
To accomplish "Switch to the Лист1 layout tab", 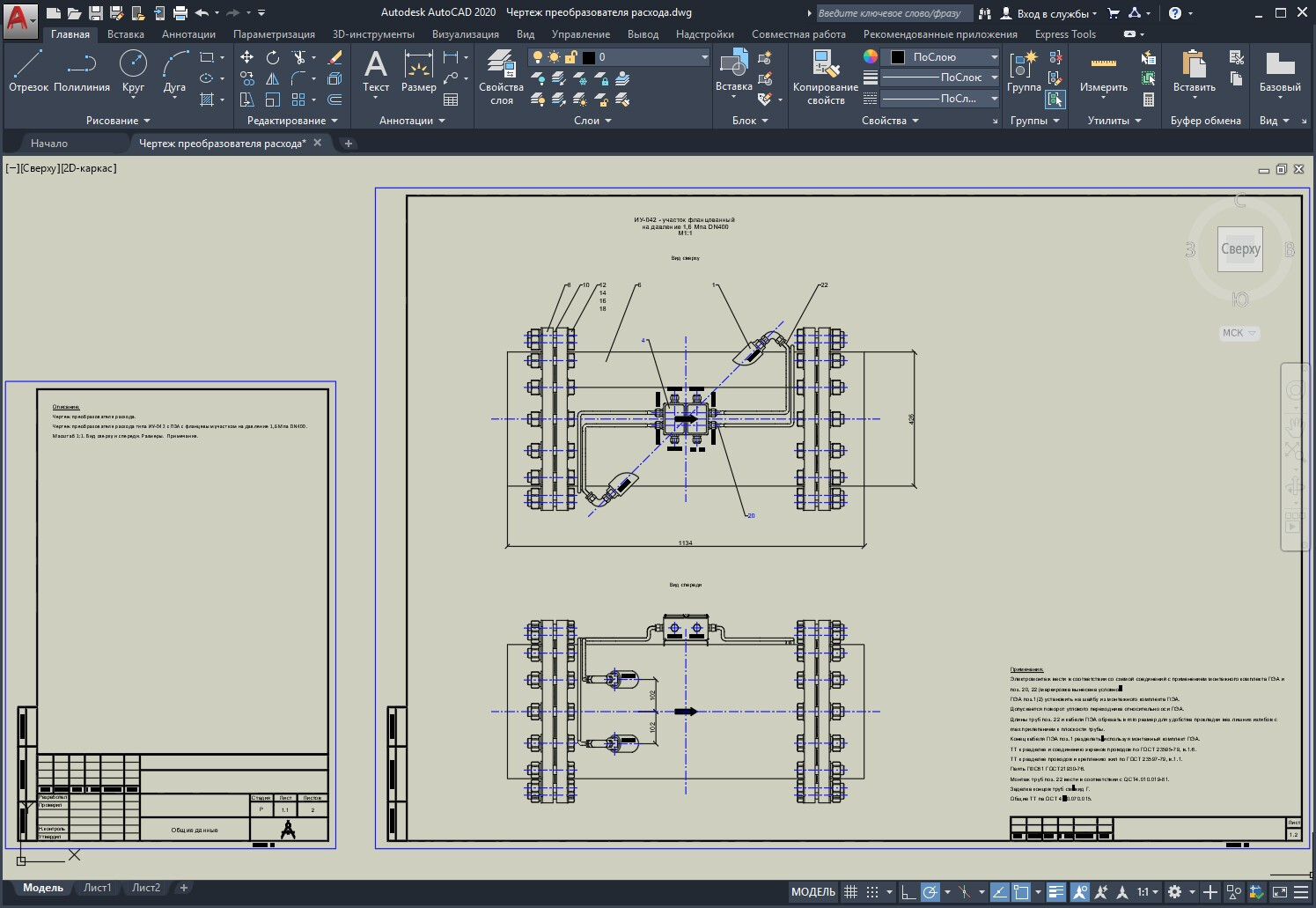I will (x=98, y=888).
